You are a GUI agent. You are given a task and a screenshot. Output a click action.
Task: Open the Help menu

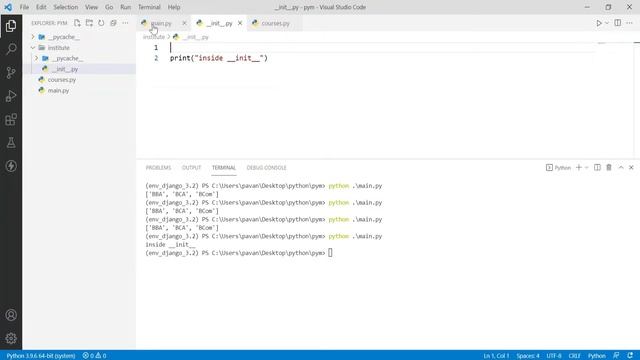click(x=174, y=7)
